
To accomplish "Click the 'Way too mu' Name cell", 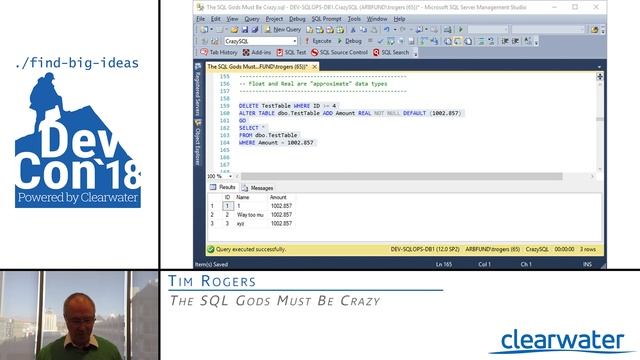I will click(251, 215).
